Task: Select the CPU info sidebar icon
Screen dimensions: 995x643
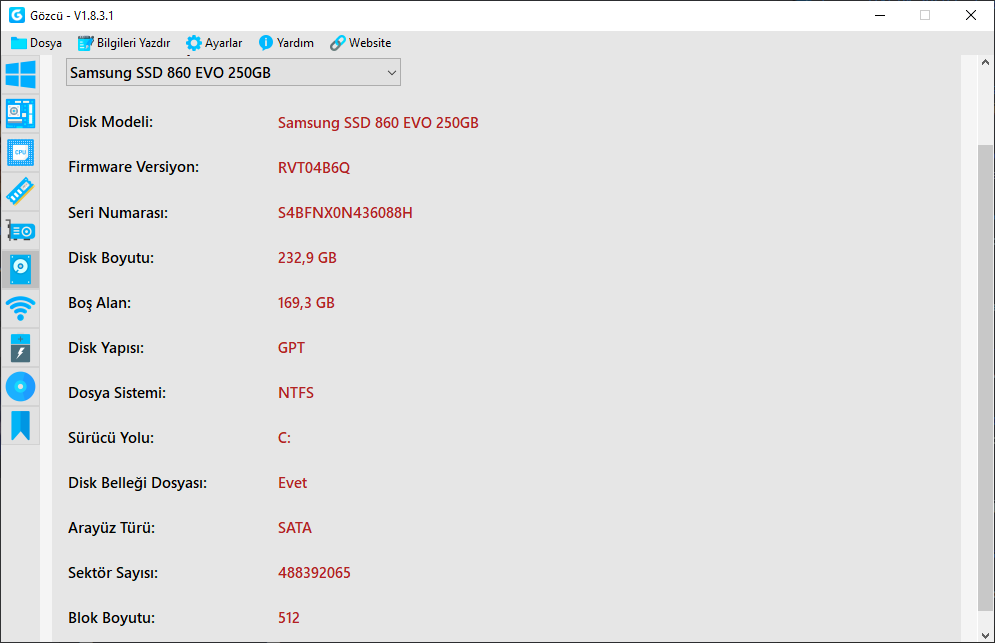Action: pyautogui.click(x=20, y=153)
